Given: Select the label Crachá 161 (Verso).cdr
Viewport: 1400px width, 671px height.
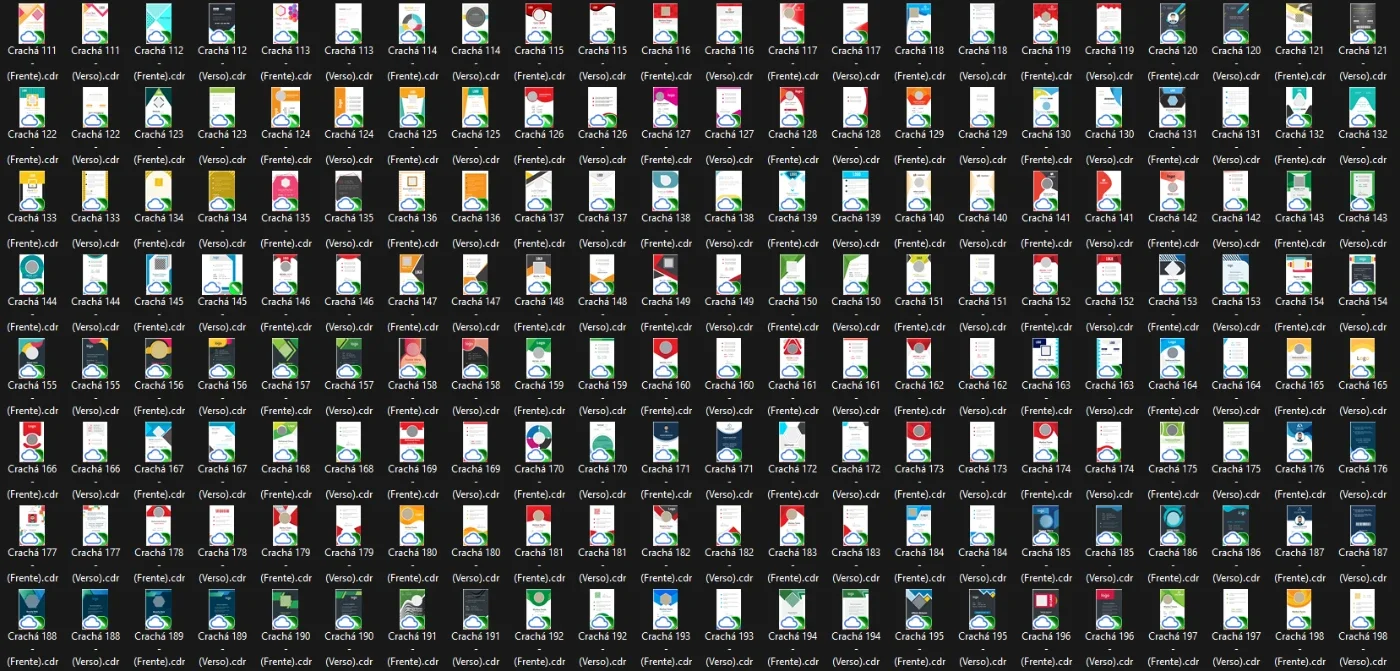Looking at the screenshot, I should coord(855,398).
